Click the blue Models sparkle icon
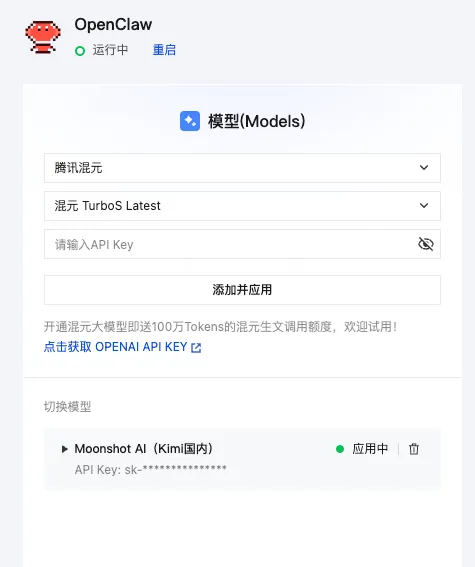 click(190, 121)
